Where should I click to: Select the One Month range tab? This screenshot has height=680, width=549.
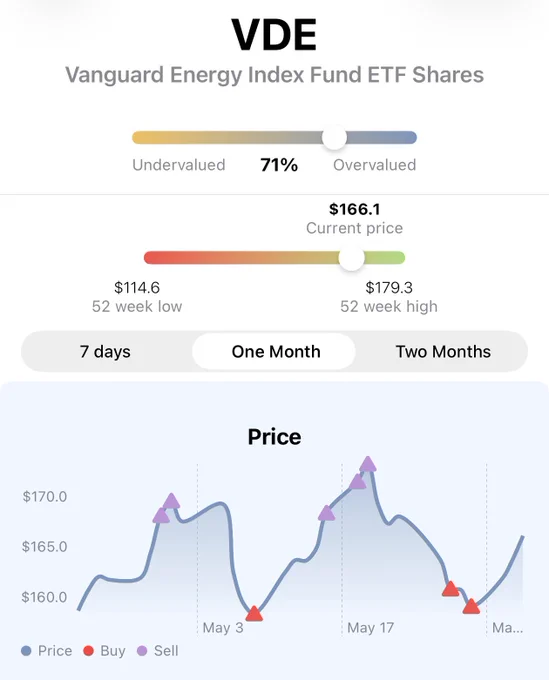tap(274, 351)
